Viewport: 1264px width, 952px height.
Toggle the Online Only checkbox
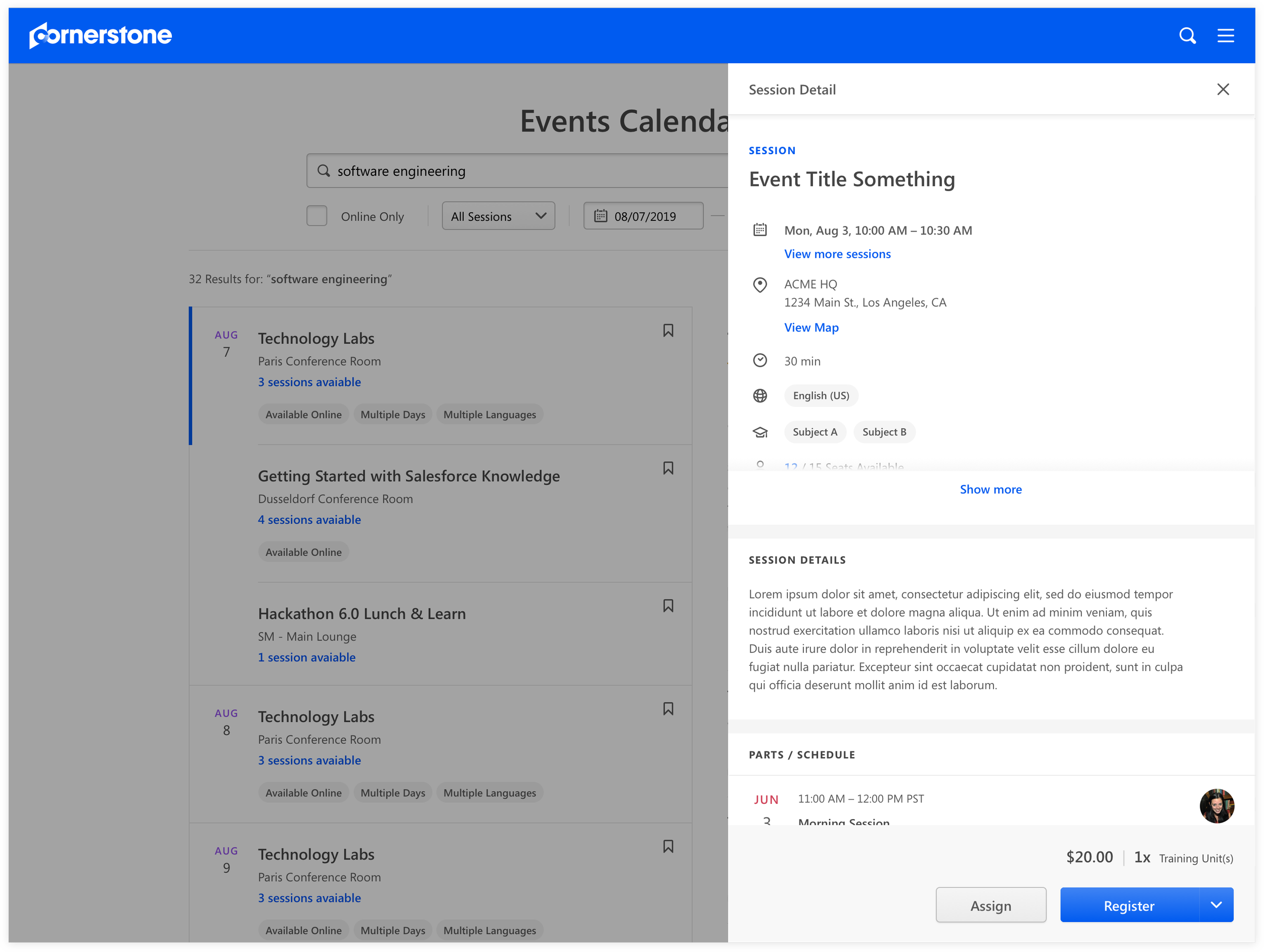click(x=317, y=216)
